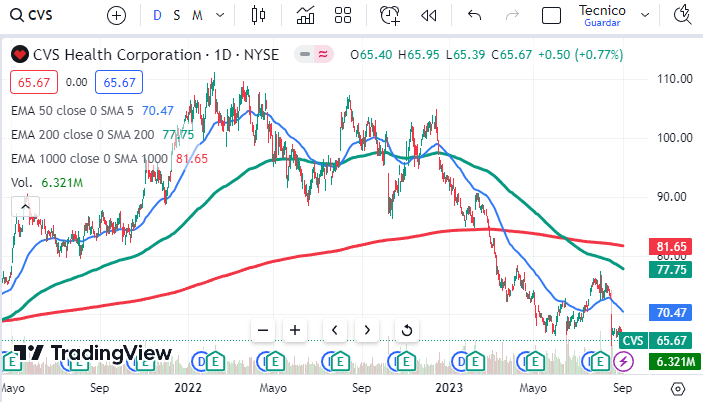Click the red 65.67 sell price box
Viewport: 703px width, 402px height.
34,82
